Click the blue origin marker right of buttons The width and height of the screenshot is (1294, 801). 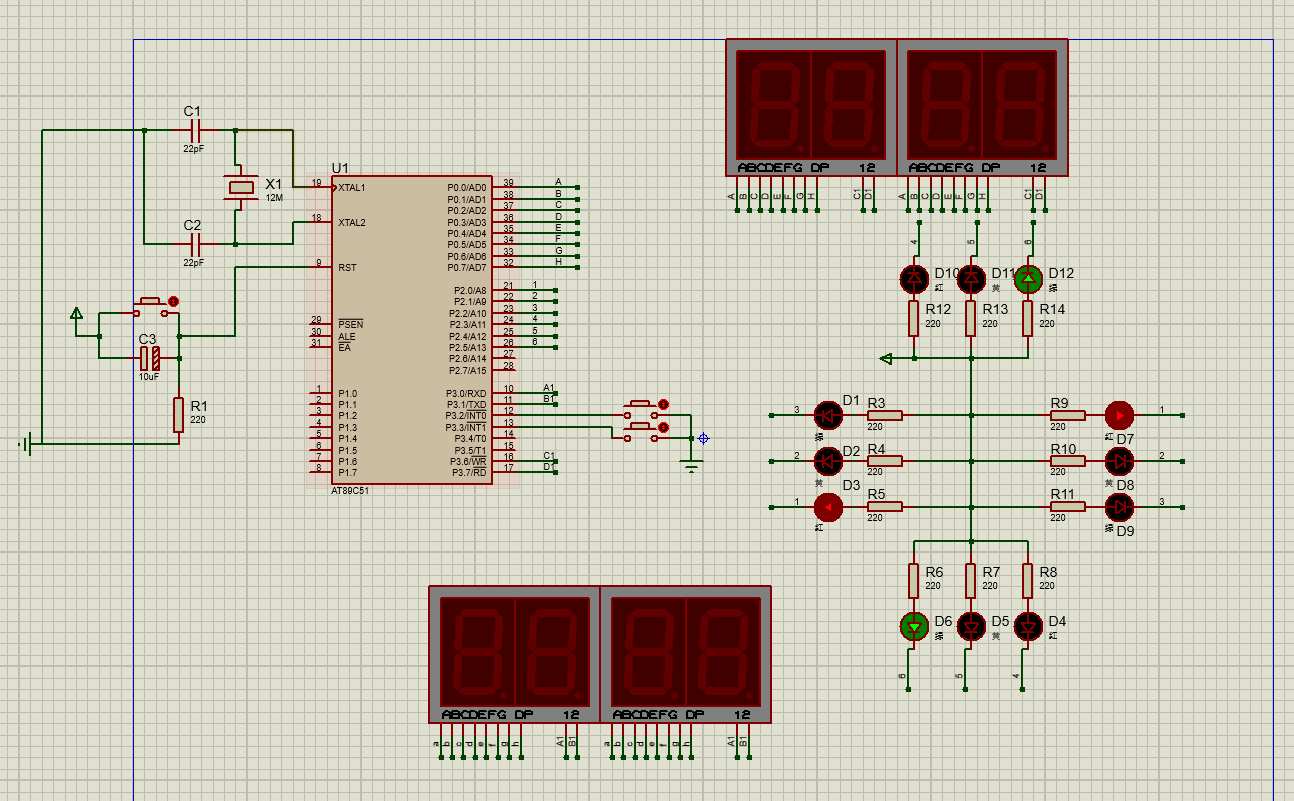pyautogui.click(x=703, y=438)
